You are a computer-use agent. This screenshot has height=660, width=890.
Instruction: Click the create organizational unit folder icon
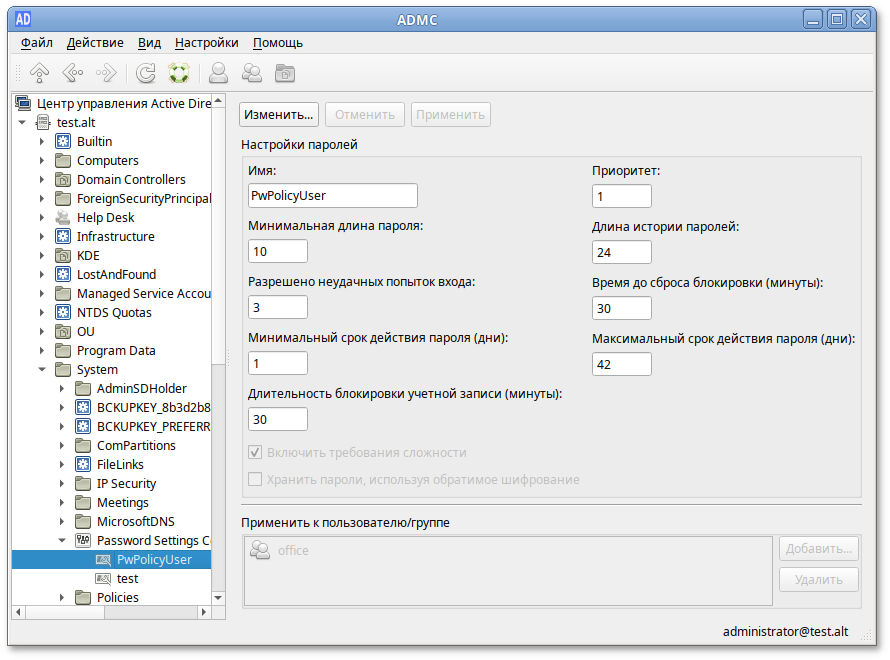[285, 72]
